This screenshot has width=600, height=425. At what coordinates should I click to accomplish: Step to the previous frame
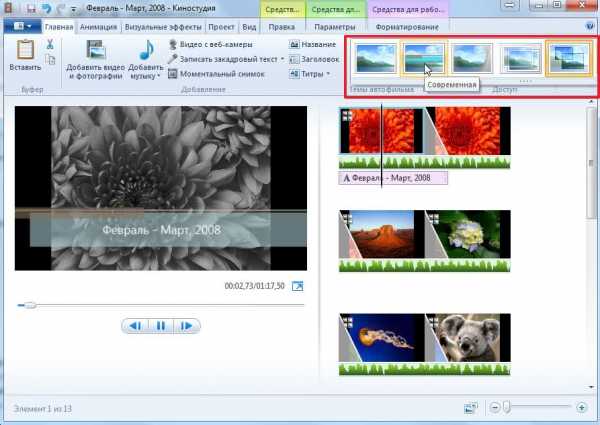(135, 326)
